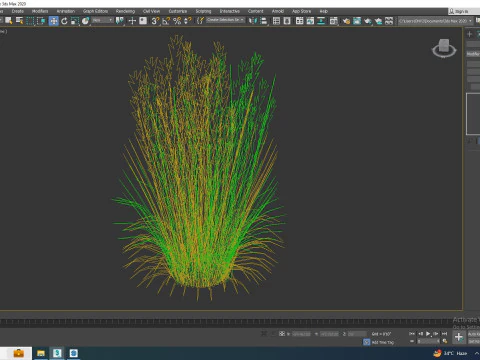Screen dimensions: 480x360
Task: Choose the Rectangular Selection Region icon
Action: coord(30,21)
